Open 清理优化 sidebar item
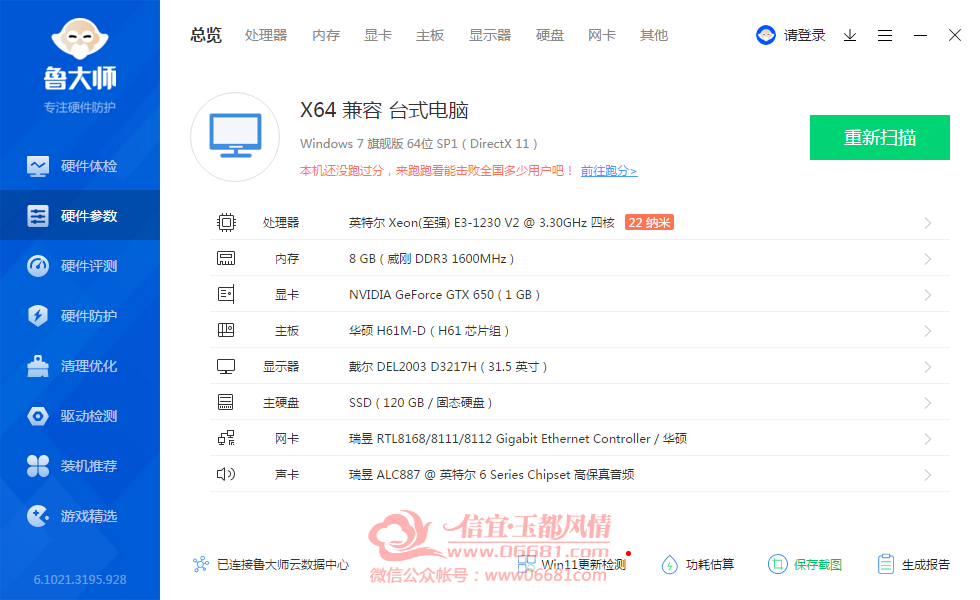This screenshot has width=980, height=600. [80, 366]
